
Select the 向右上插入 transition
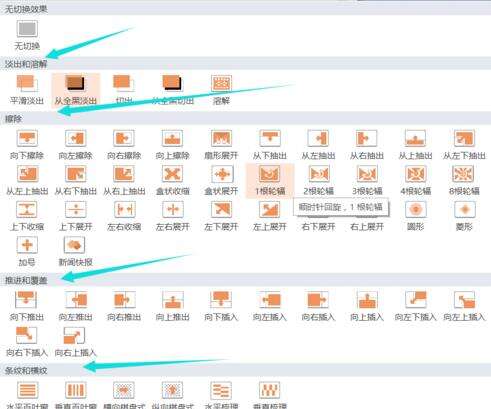[76, 342]
